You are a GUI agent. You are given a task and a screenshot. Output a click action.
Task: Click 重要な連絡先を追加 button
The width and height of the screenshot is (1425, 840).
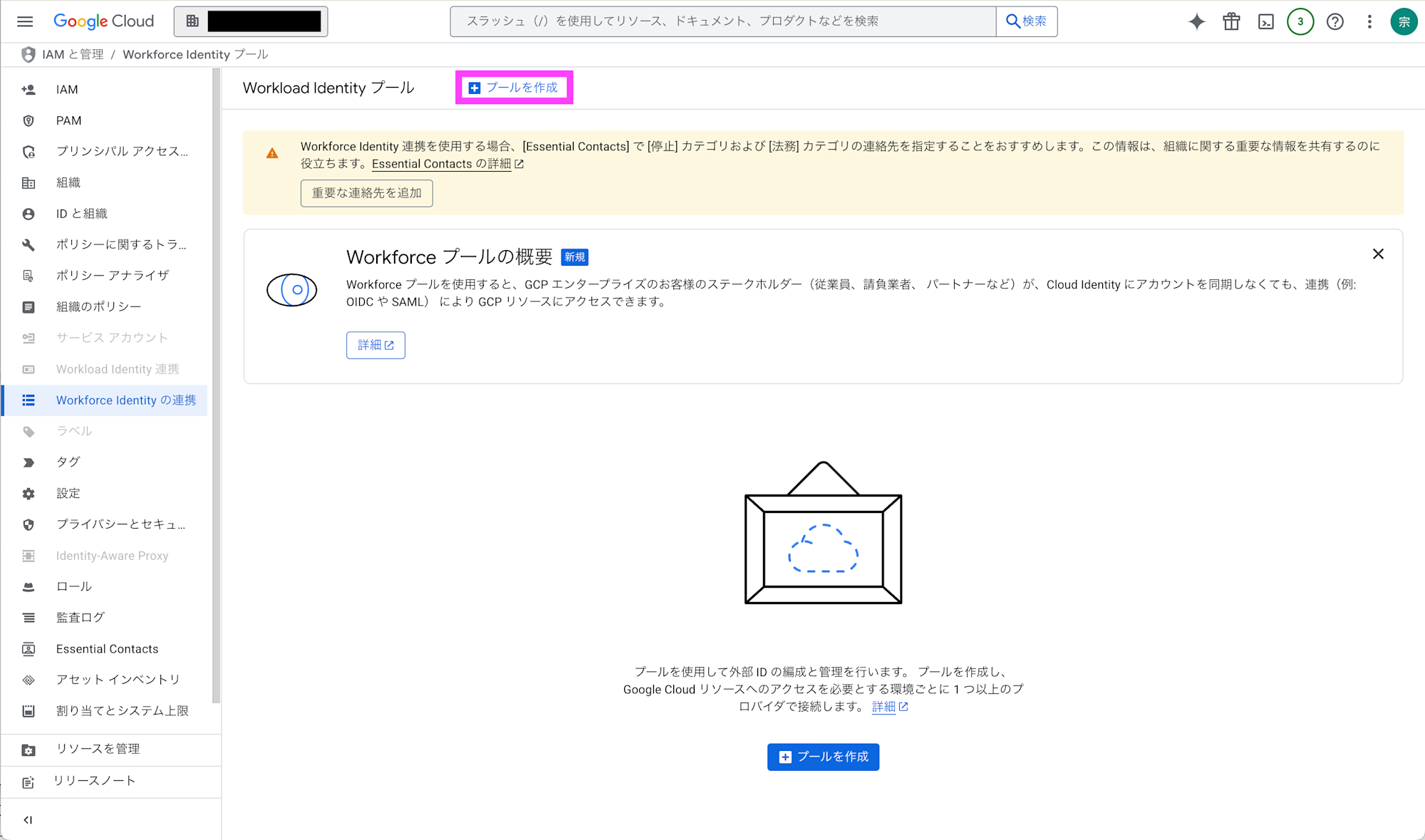[x=366, y=193]
